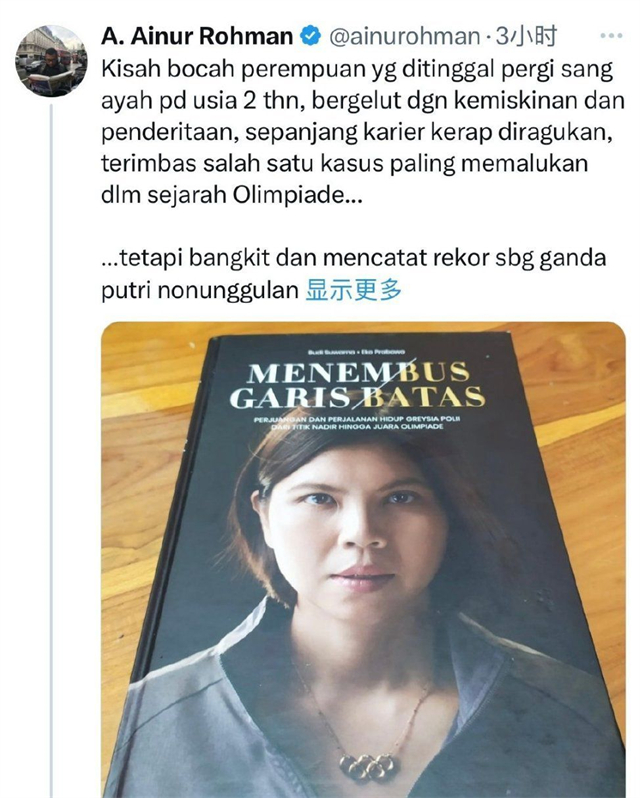The width and height of the screenshot is (640, 798).
Task: Open the three-dot more options menu
Action: pyautogui.click(x=611, y=36)
